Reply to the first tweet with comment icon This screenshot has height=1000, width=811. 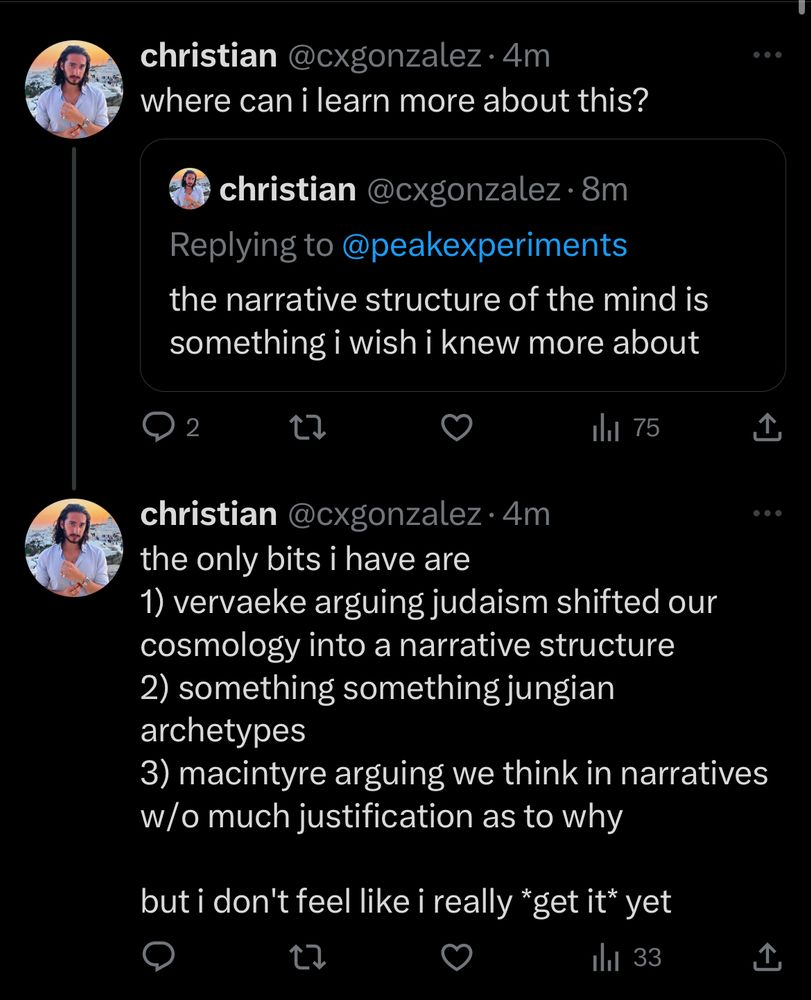(x=158, y=428)
